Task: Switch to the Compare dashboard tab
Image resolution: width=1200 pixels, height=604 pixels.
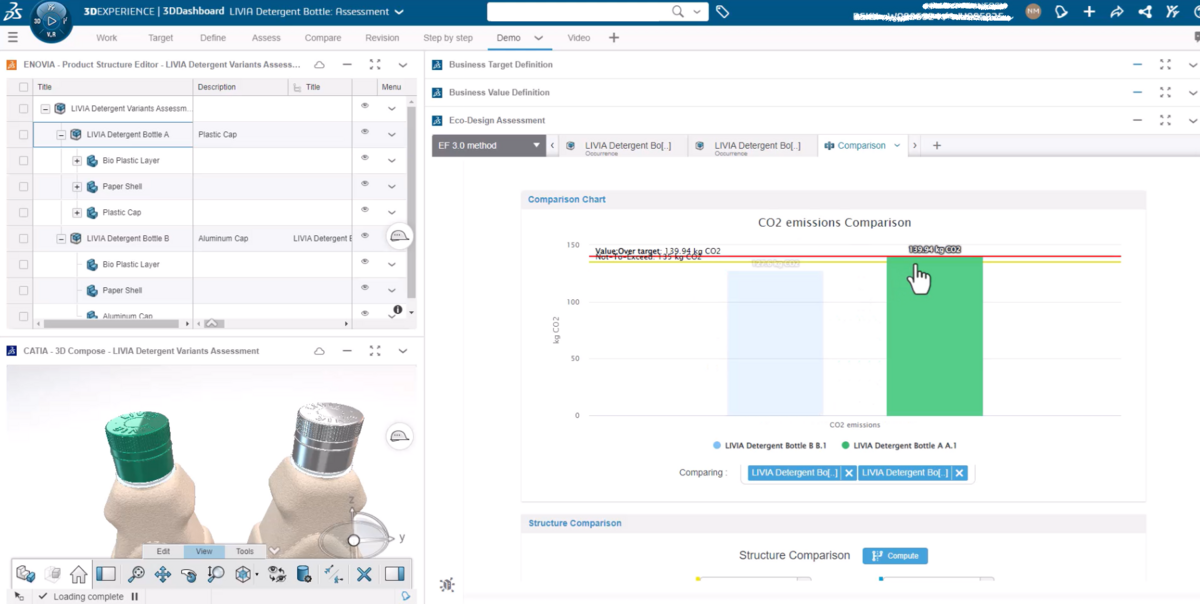Action: coord(323,38)
